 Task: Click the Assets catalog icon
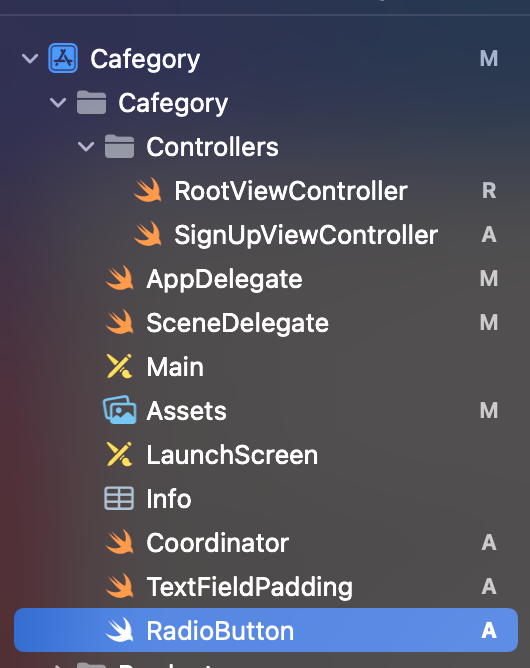pos(120,410)
